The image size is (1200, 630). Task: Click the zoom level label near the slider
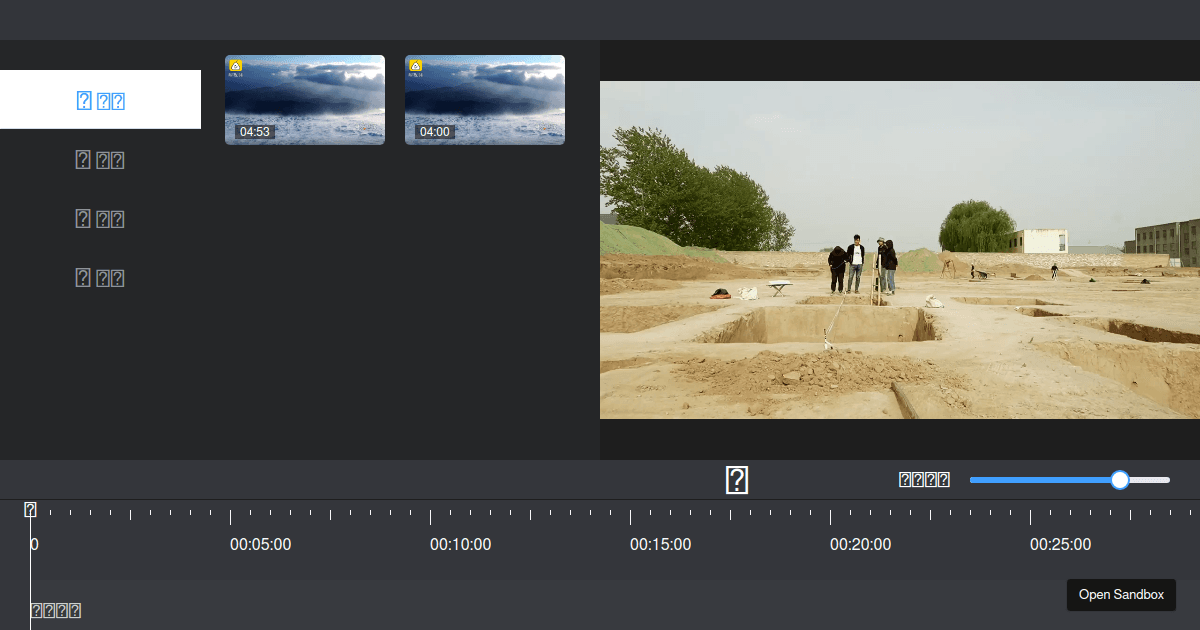point(924,479)
